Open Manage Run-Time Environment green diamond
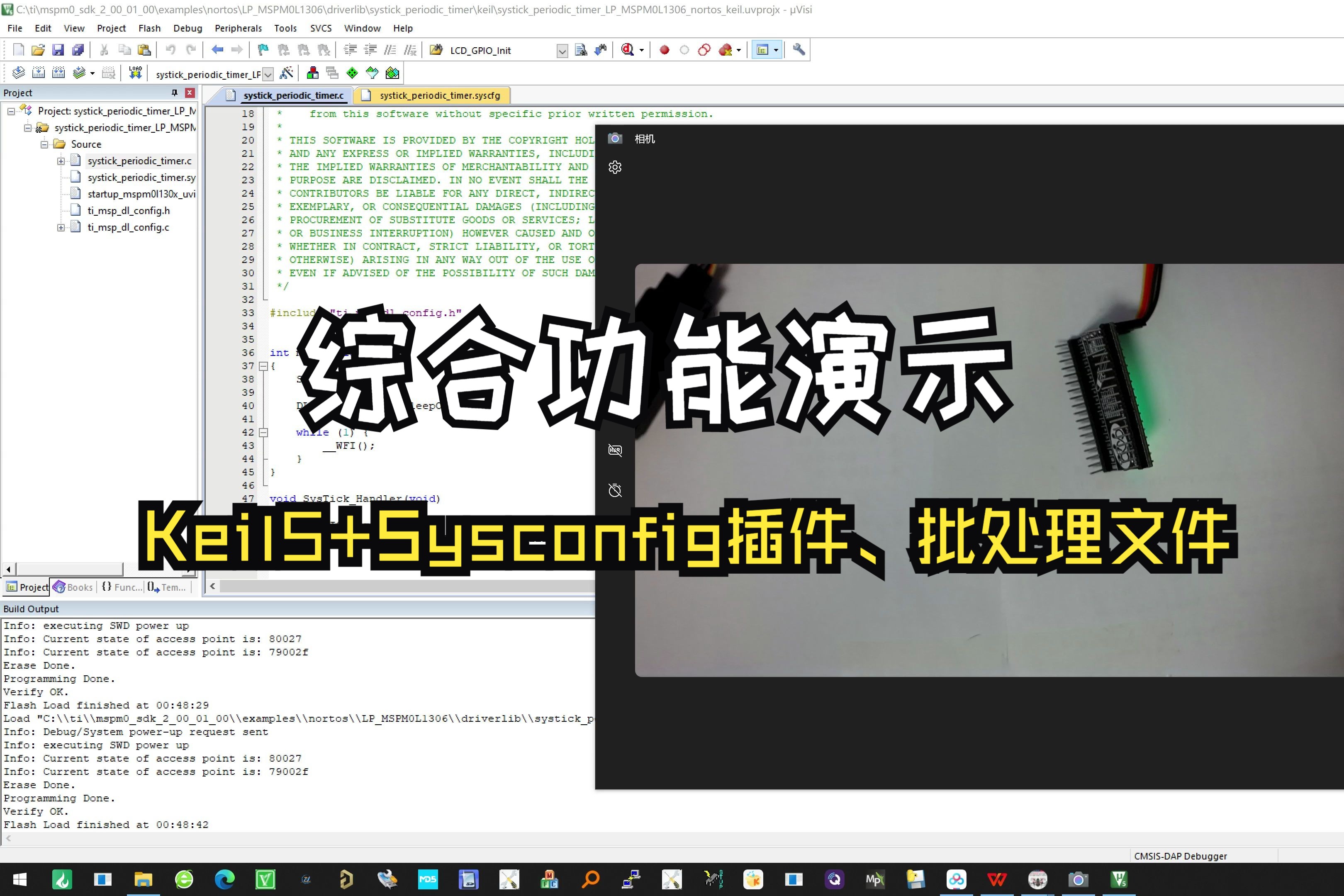The width and height of the screenshot is (1344, 896). point(352,73)
